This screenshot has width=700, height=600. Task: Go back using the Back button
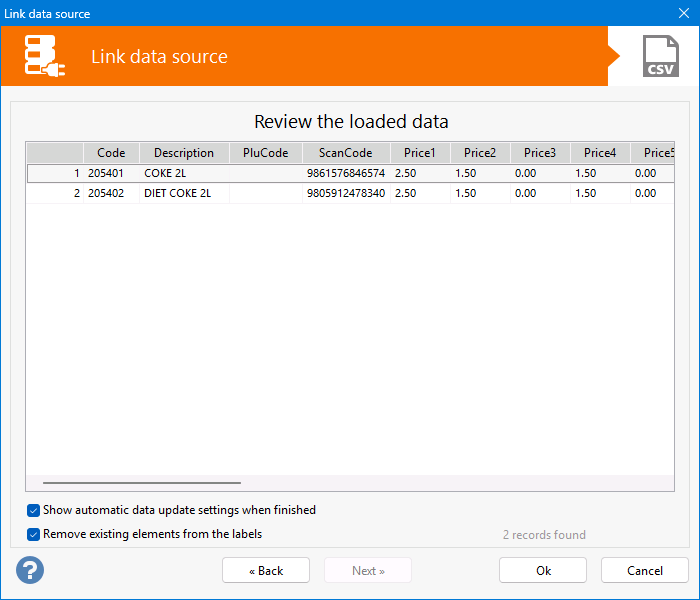pos(266,570)
